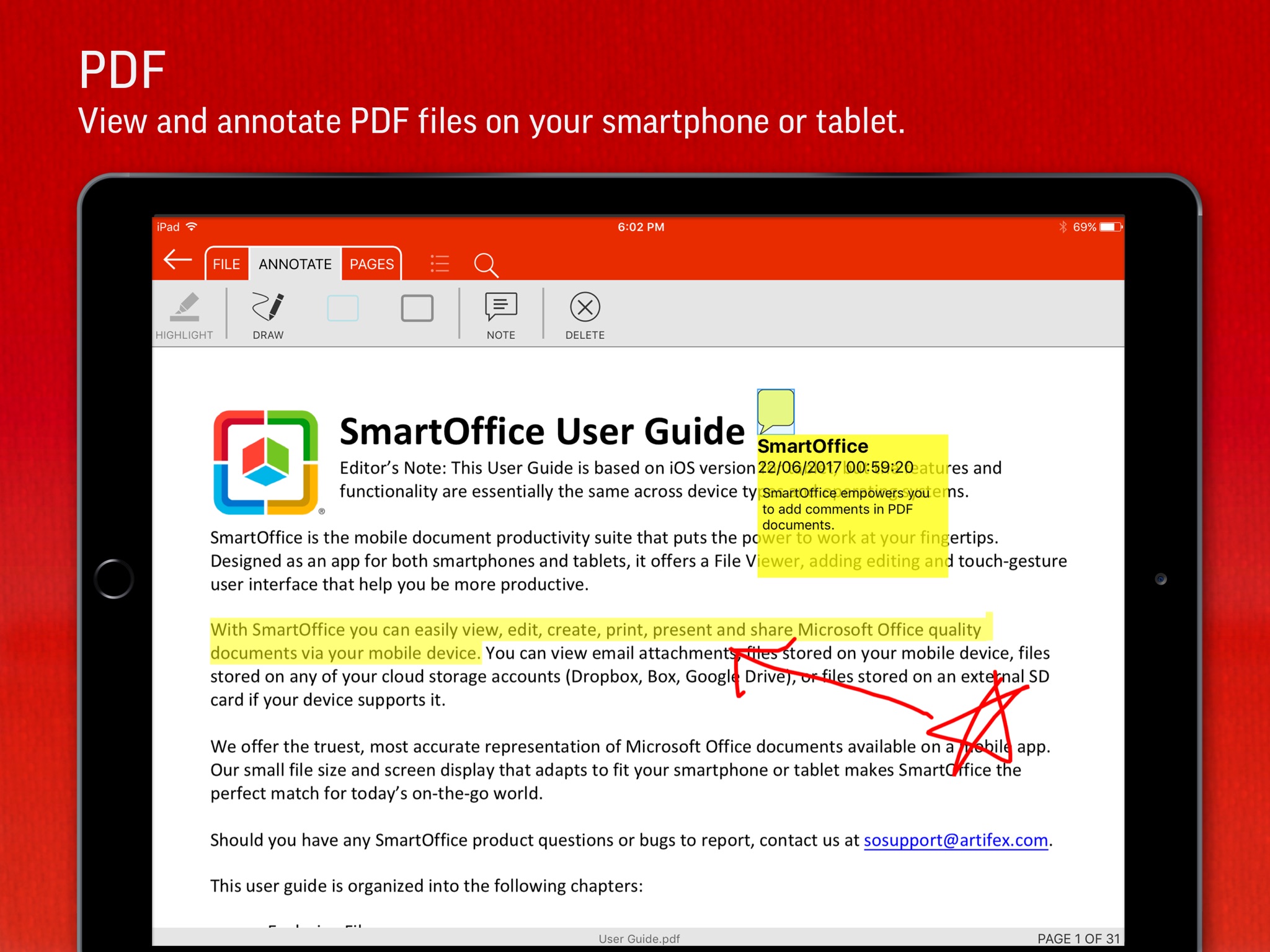Click the yellow SmartOffice note popup

pyautogui.click(x=852, y=505)
